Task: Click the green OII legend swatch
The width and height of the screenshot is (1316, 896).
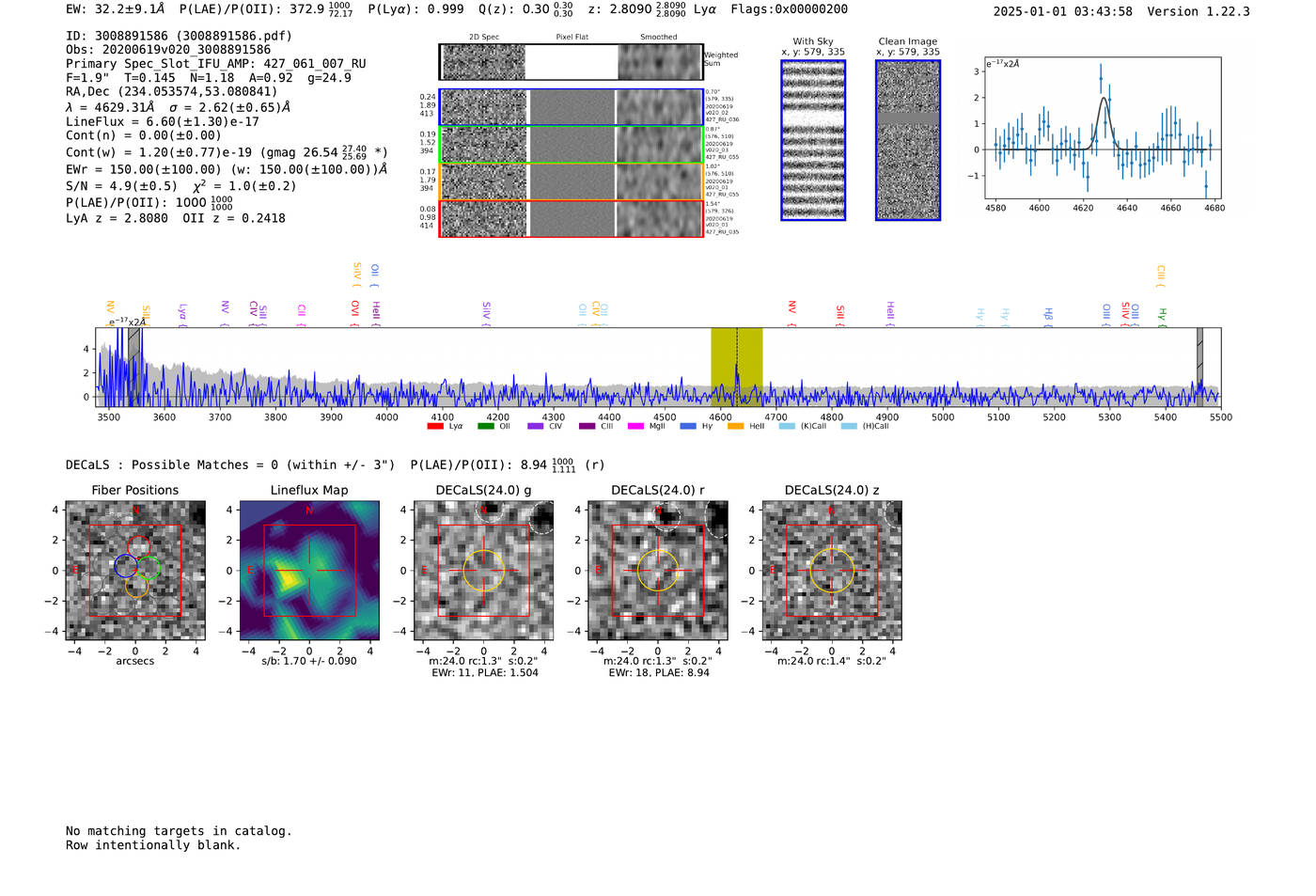Action: [x=485, y=427]
